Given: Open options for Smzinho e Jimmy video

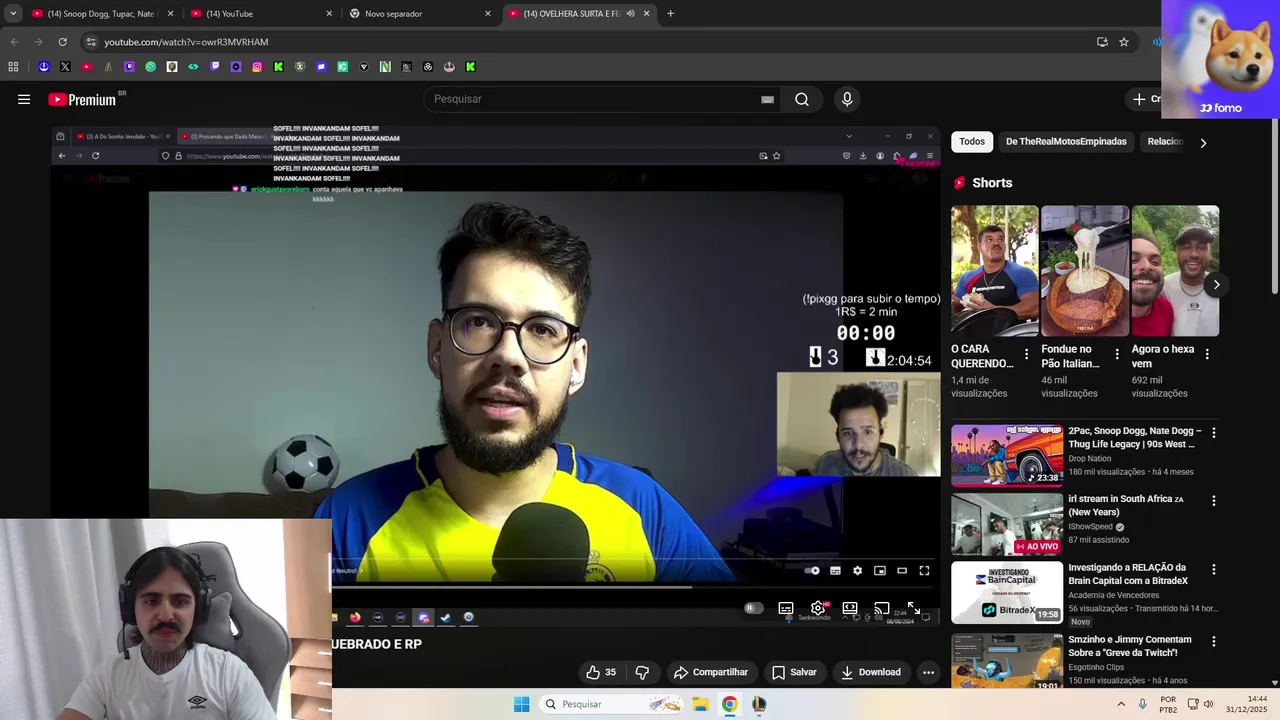Looking at the screenshot, I should coord(1214,642).
